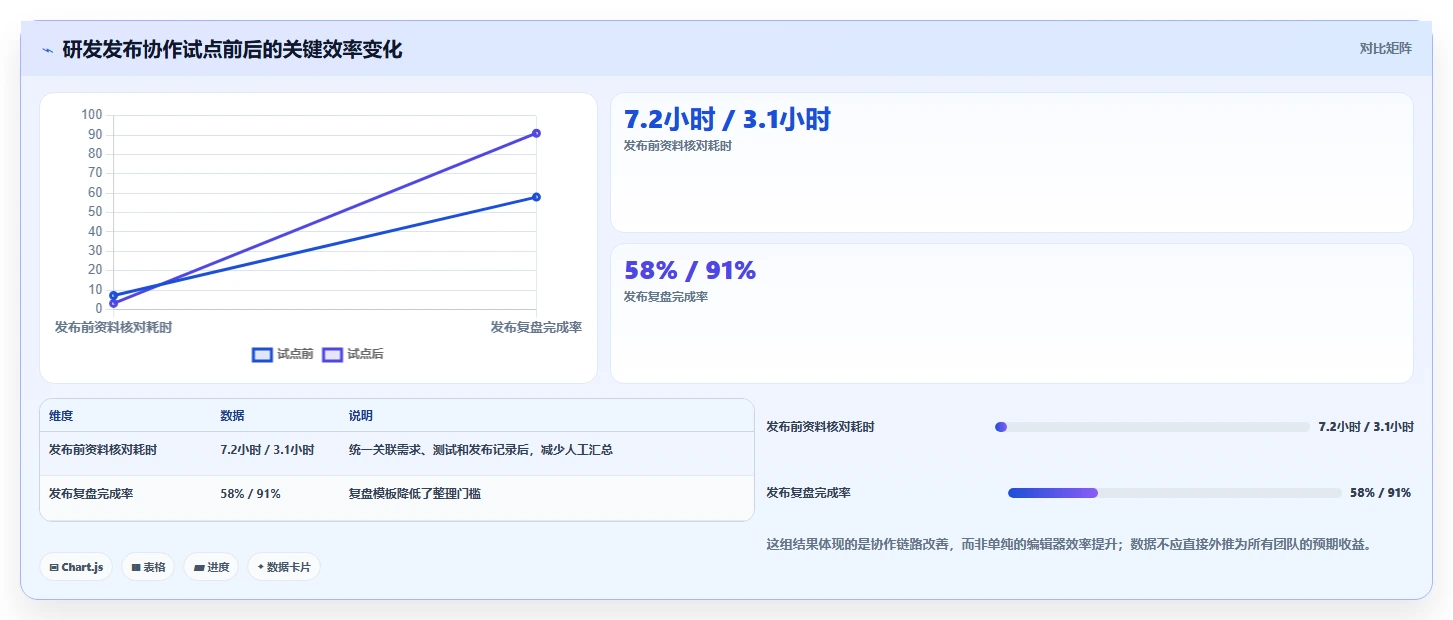
Task: Click the 发布前资料核对耗时 card caption
Action: 678,146
